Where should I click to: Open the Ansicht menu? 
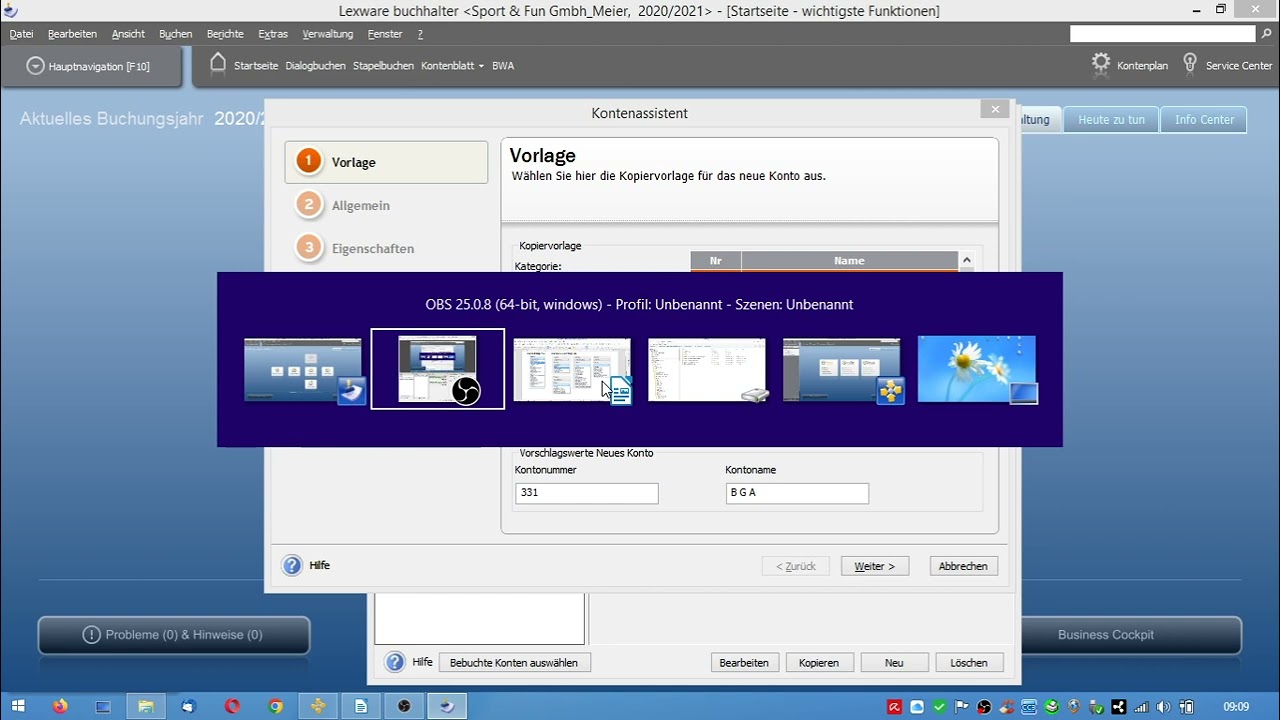click(128, 34)
